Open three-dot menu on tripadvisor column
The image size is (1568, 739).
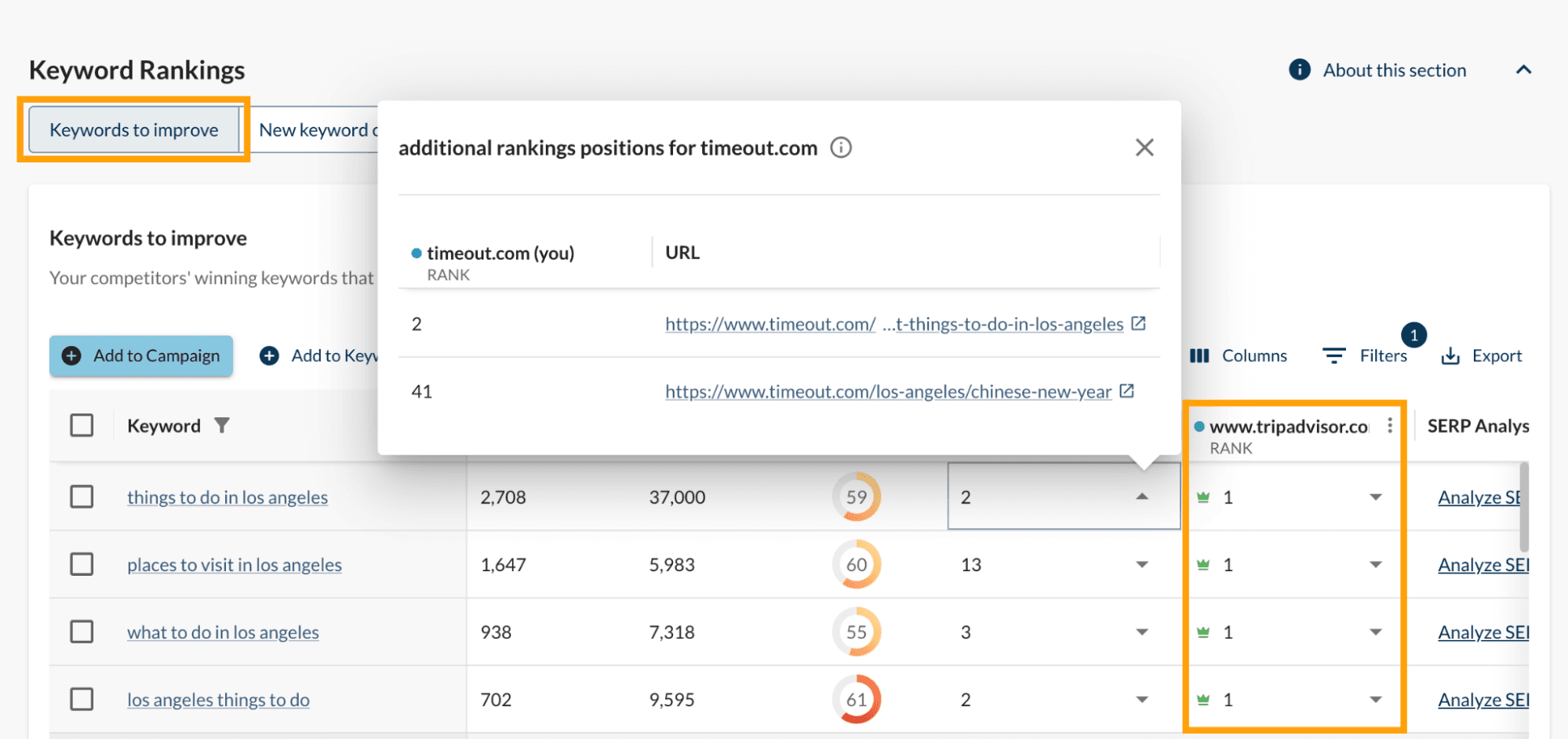1390,425
